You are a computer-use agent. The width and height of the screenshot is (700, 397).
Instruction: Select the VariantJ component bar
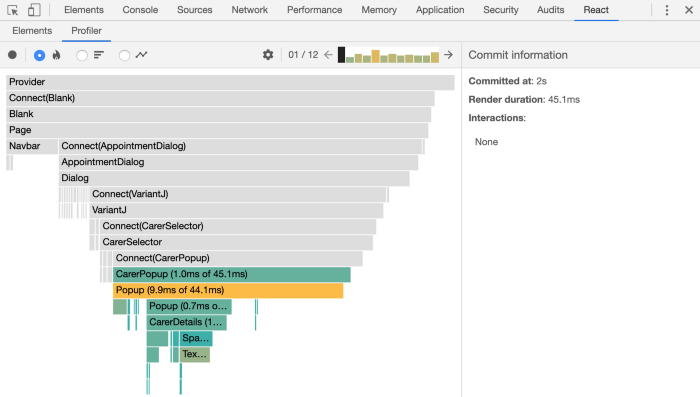237,211
